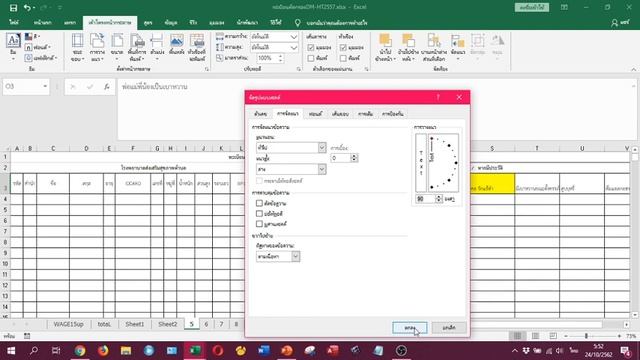This screenshot has height=360, width=640.
Task: Open the Vertical alignment dropdown
Action: tap(322, 169)
